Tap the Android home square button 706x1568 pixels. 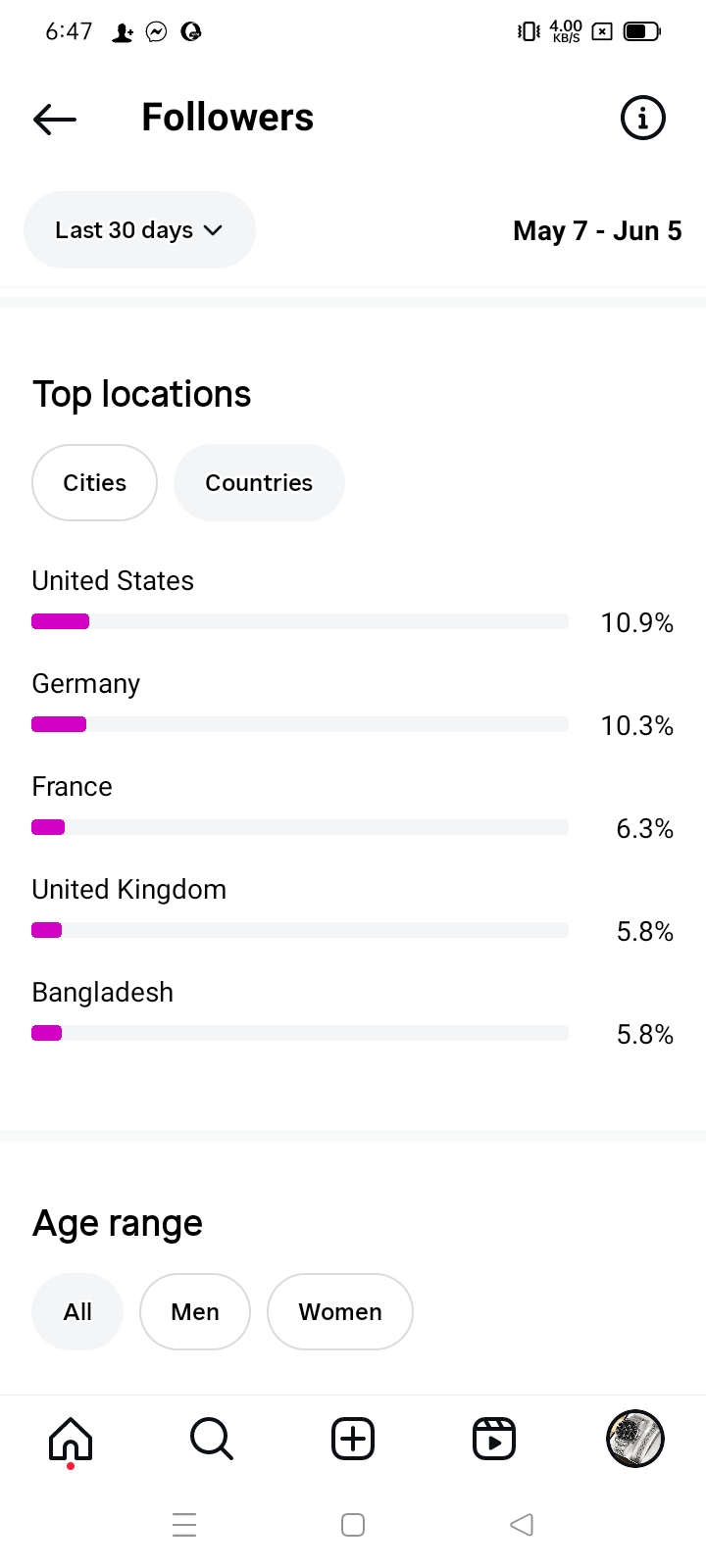[x=353, y=1525]
